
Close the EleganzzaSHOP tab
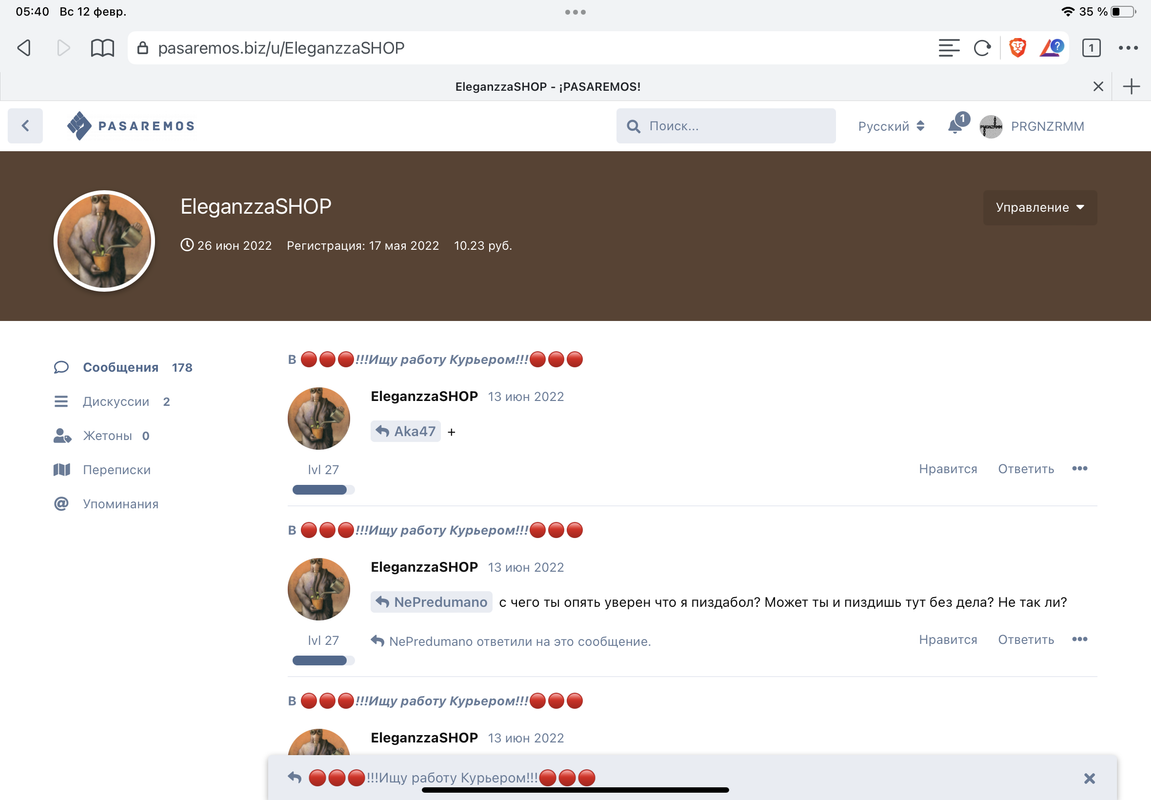1098,87
